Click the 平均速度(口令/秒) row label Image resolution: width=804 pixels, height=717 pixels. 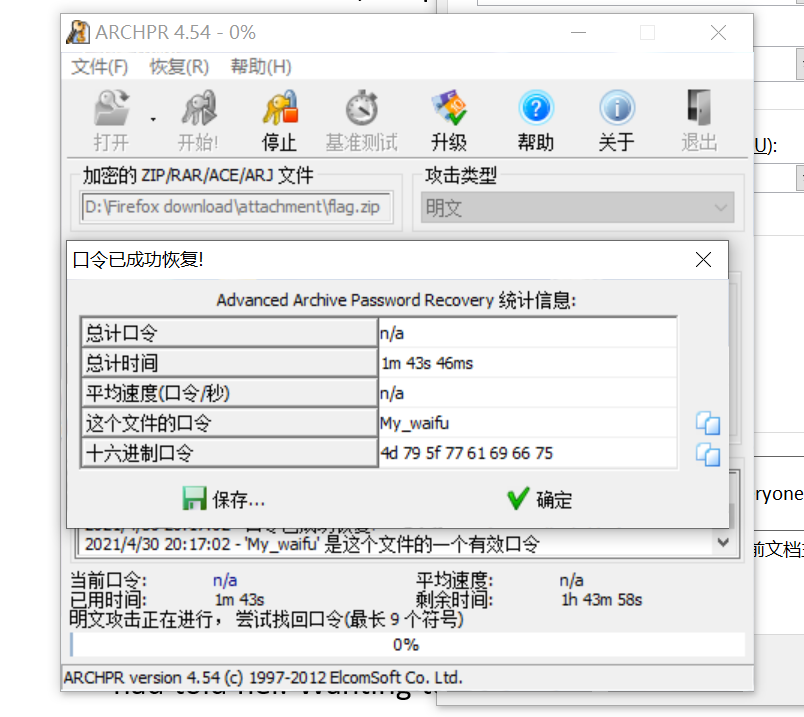point(229,393)
